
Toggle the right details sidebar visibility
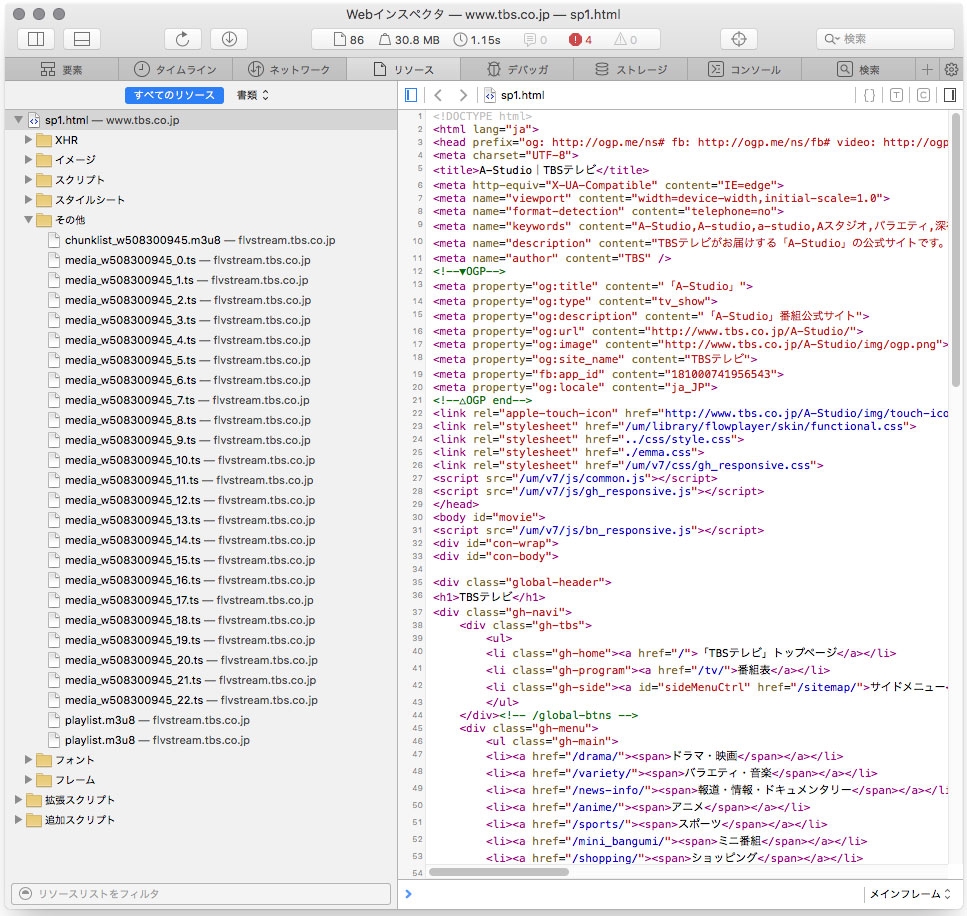949,95
